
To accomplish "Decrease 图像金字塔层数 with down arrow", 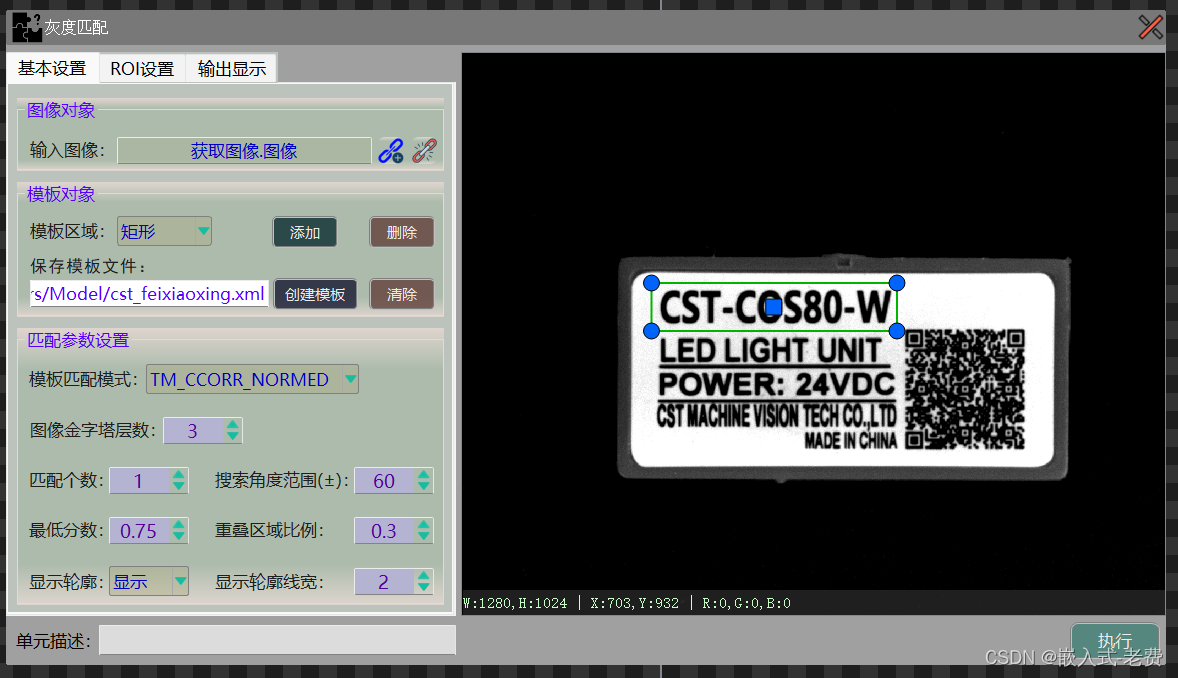I will pos(233,437).
